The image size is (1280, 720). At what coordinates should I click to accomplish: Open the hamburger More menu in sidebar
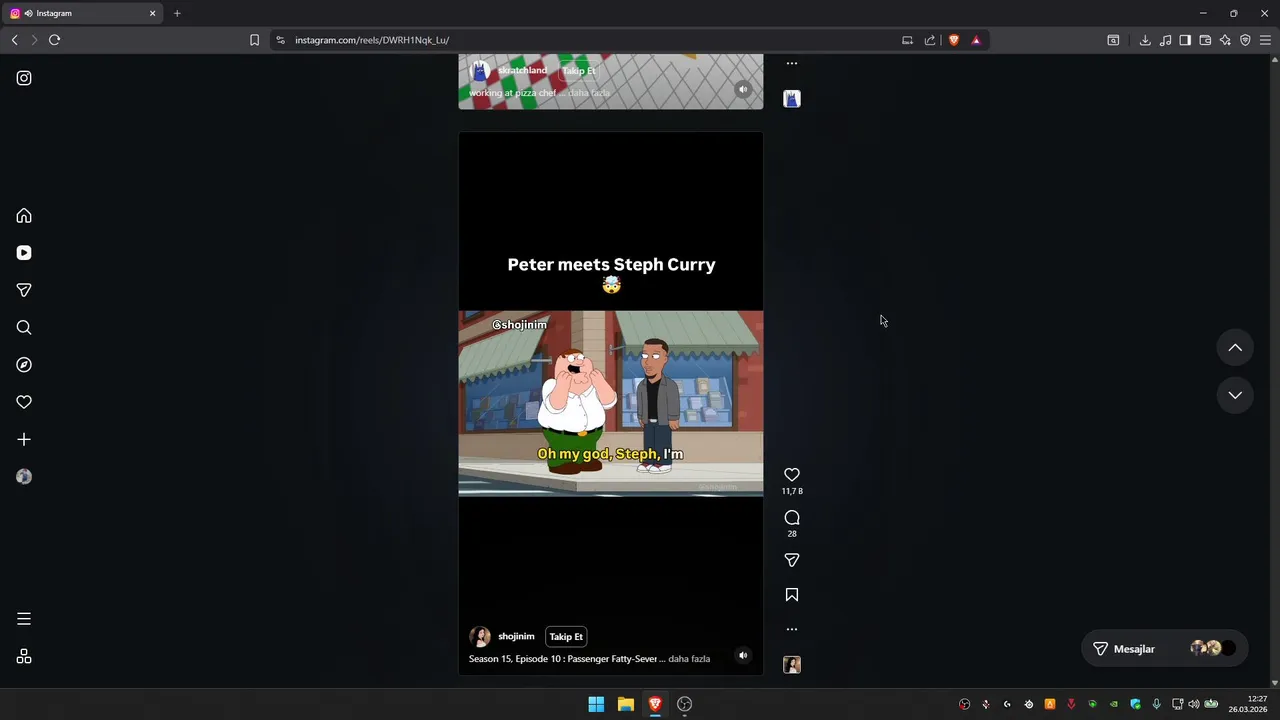(x=24, y=619)
